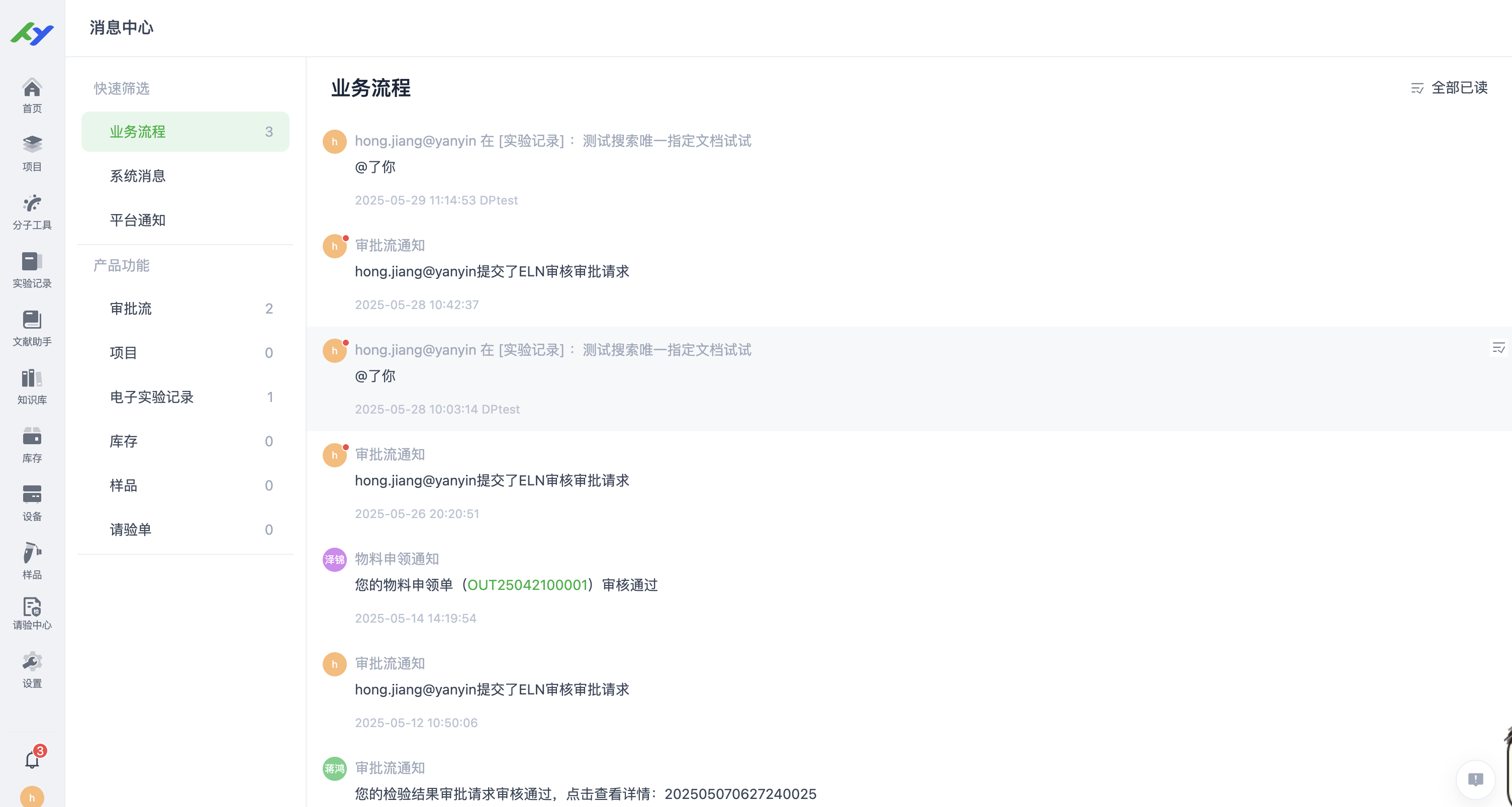
Task: Open material requisition link OUT25042100001
Action: [x=526, y=584]
